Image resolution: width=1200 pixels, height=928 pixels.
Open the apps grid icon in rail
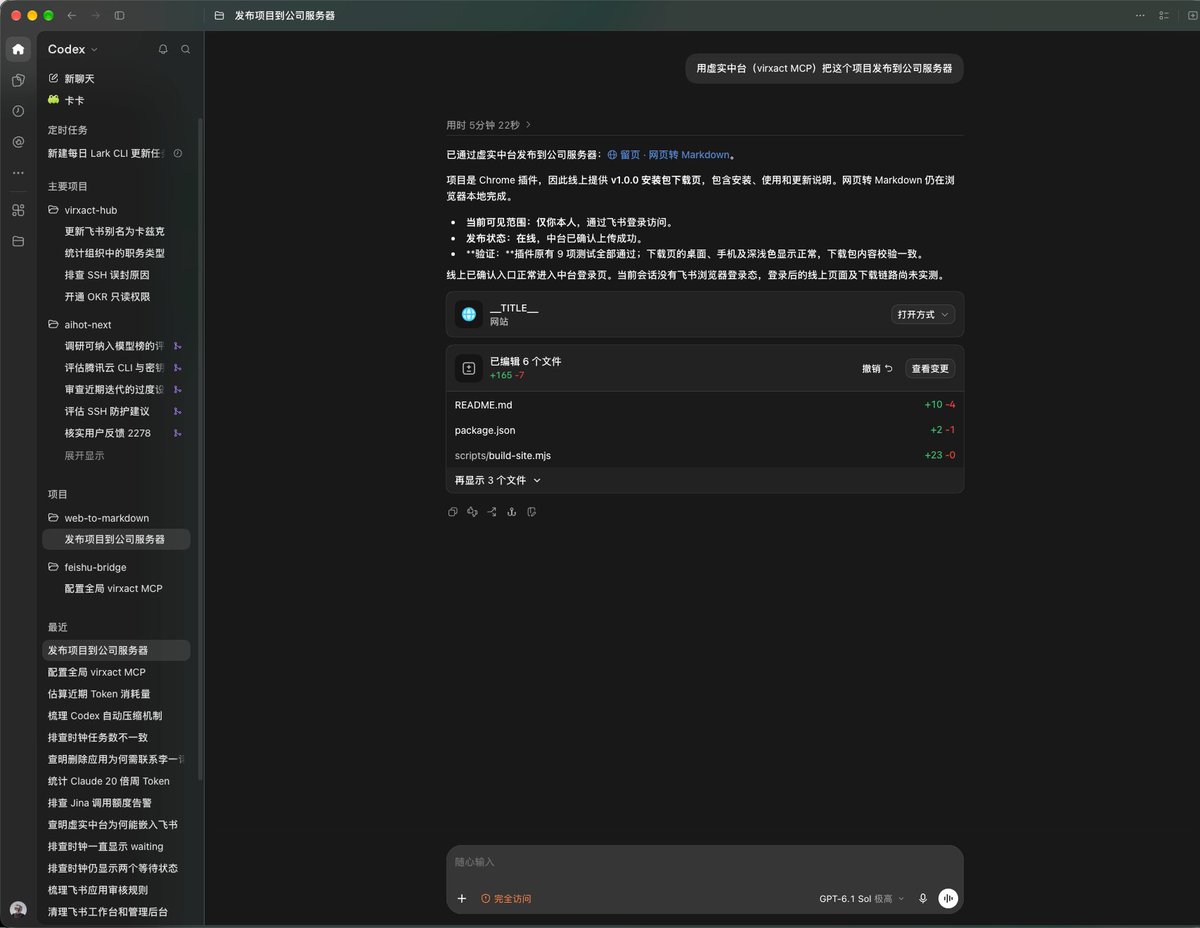(18, 210)
